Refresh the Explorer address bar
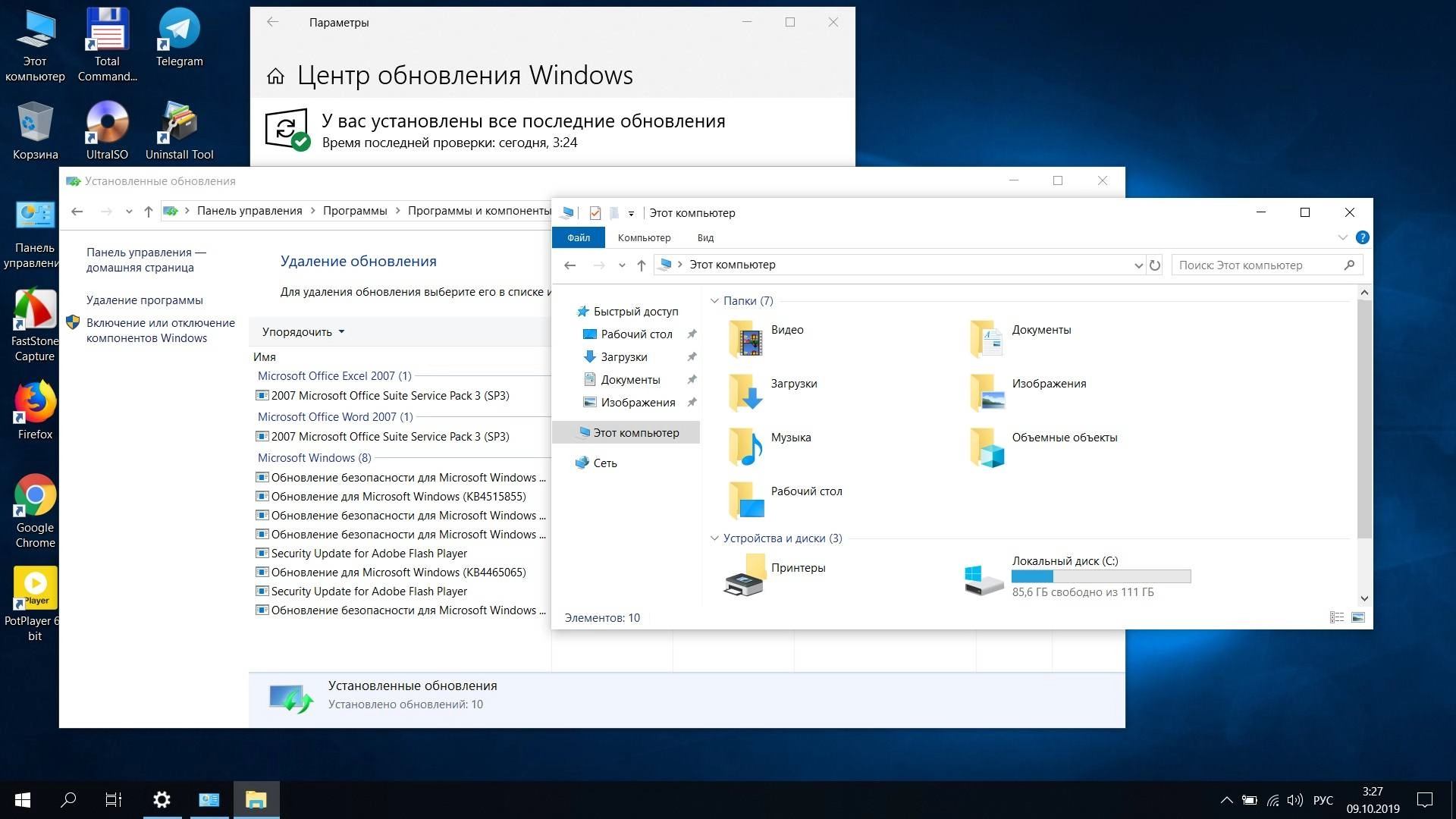1456x819 pixels. [1155, 265]
